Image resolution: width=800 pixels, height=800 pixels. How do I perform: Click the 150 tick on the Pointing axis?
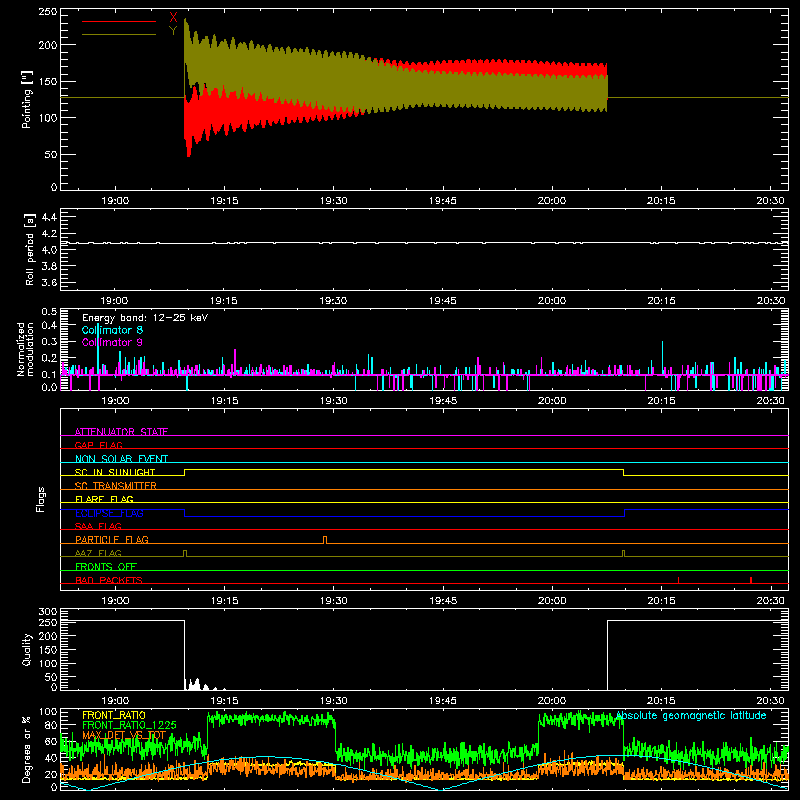[47, 81]
